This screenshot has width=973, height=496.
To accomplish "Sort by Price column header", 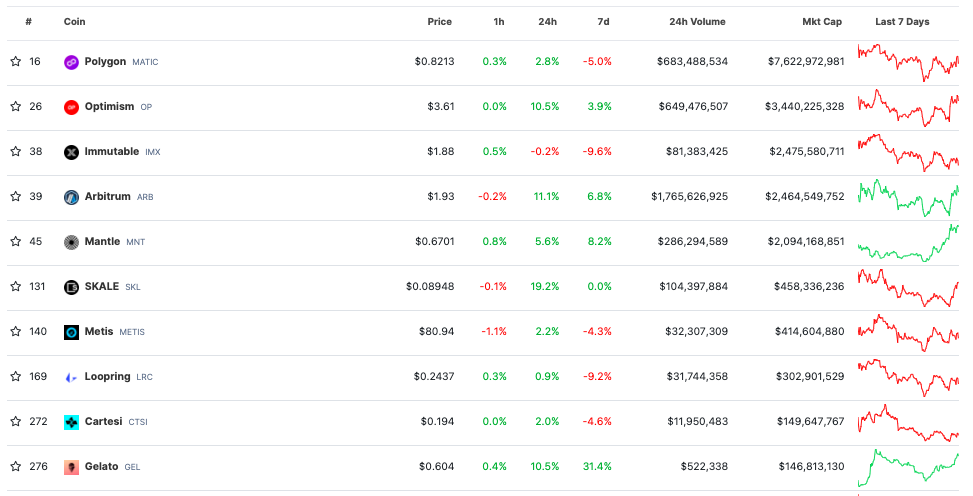I will click(439, 22).
